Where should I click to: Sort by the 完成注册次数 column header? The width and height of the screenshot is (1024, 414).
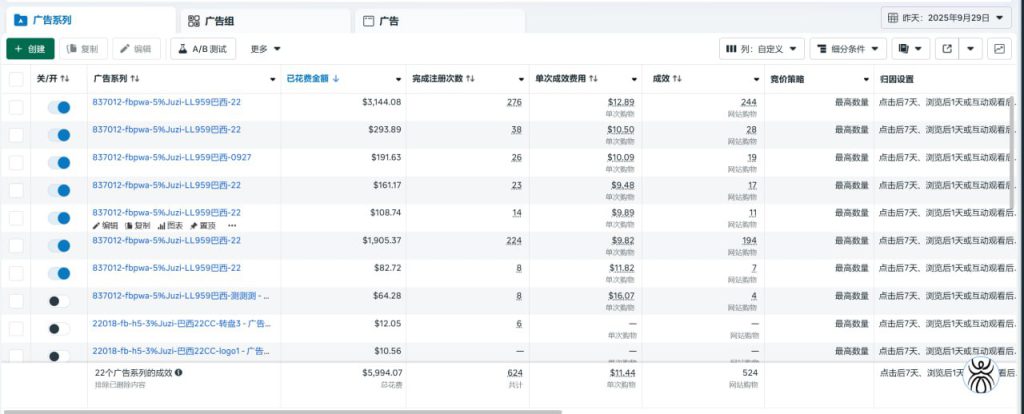point(443,79)
